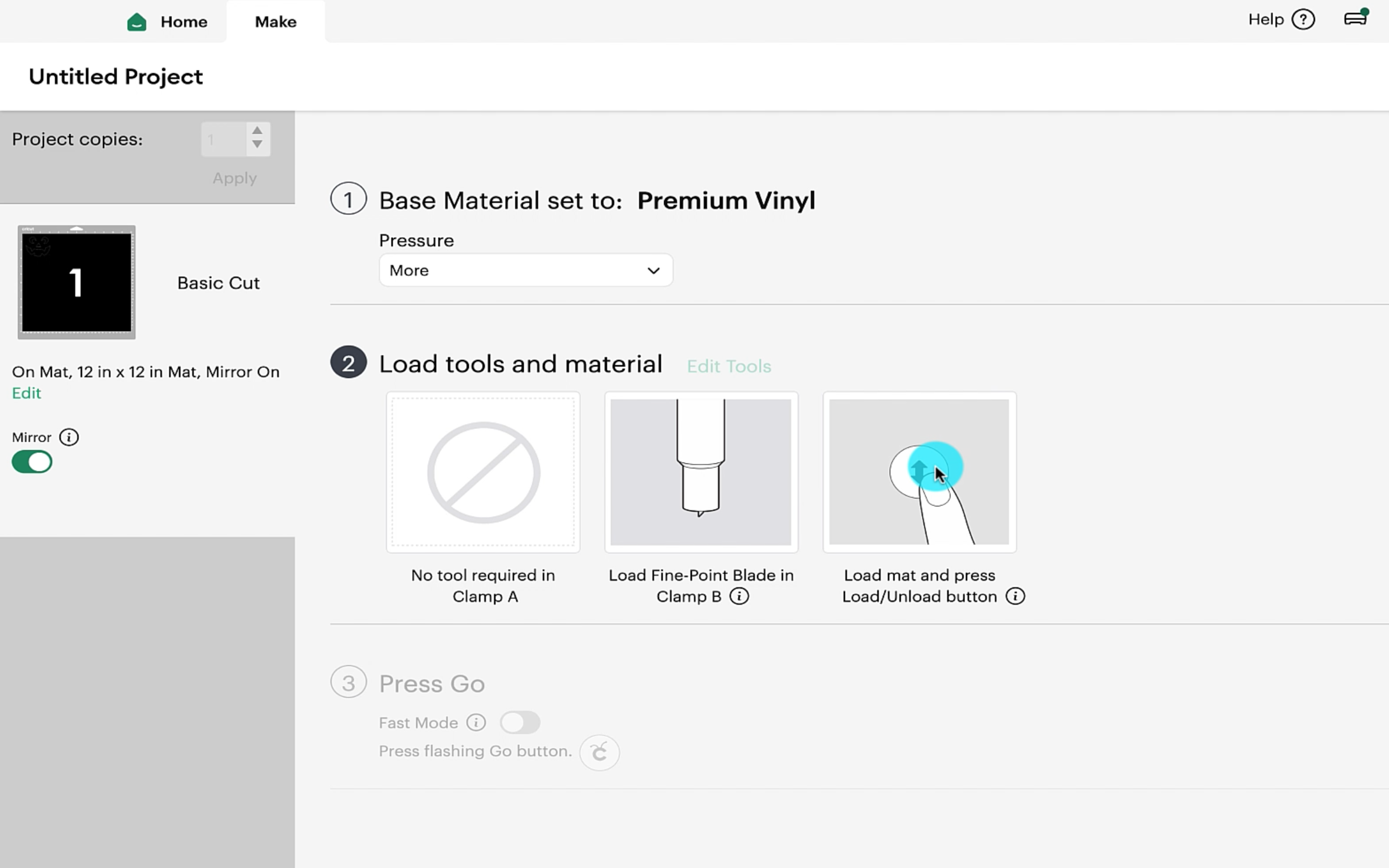This screenshot has height=868, width=1389.
Task: Click the Cricut Go button icon
Action: point(598,752)
